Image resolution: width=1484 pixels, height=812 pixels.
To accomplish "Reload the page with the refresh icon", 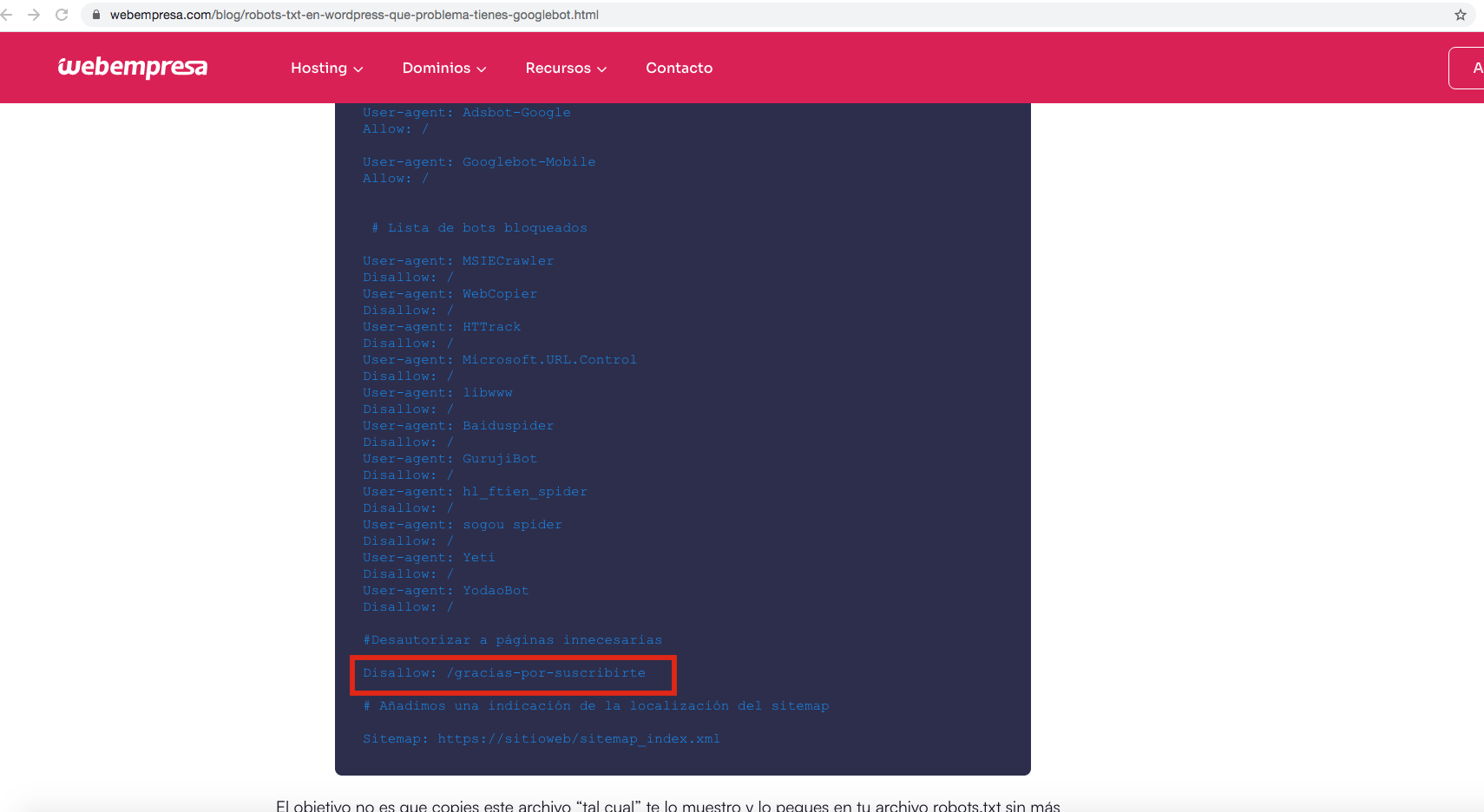I will [62, 15].
